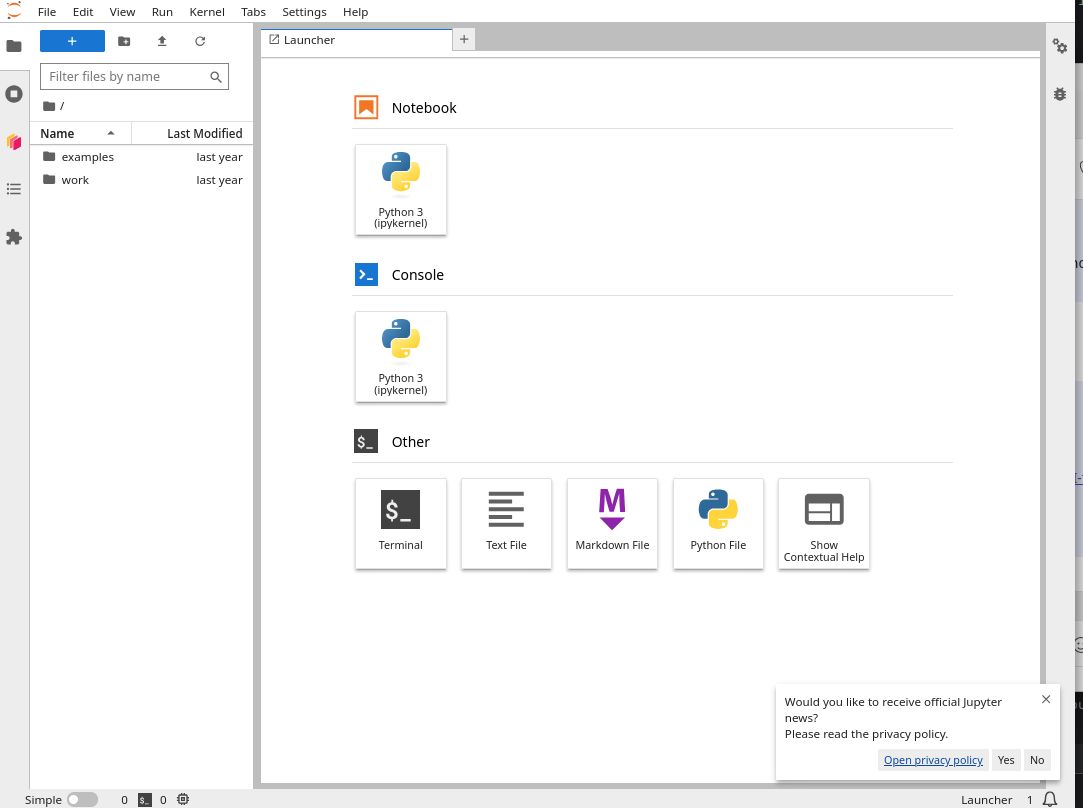Launch a Terminal from Other section
Viewport: 1083px width, 808px height.
tap(400, 523)
